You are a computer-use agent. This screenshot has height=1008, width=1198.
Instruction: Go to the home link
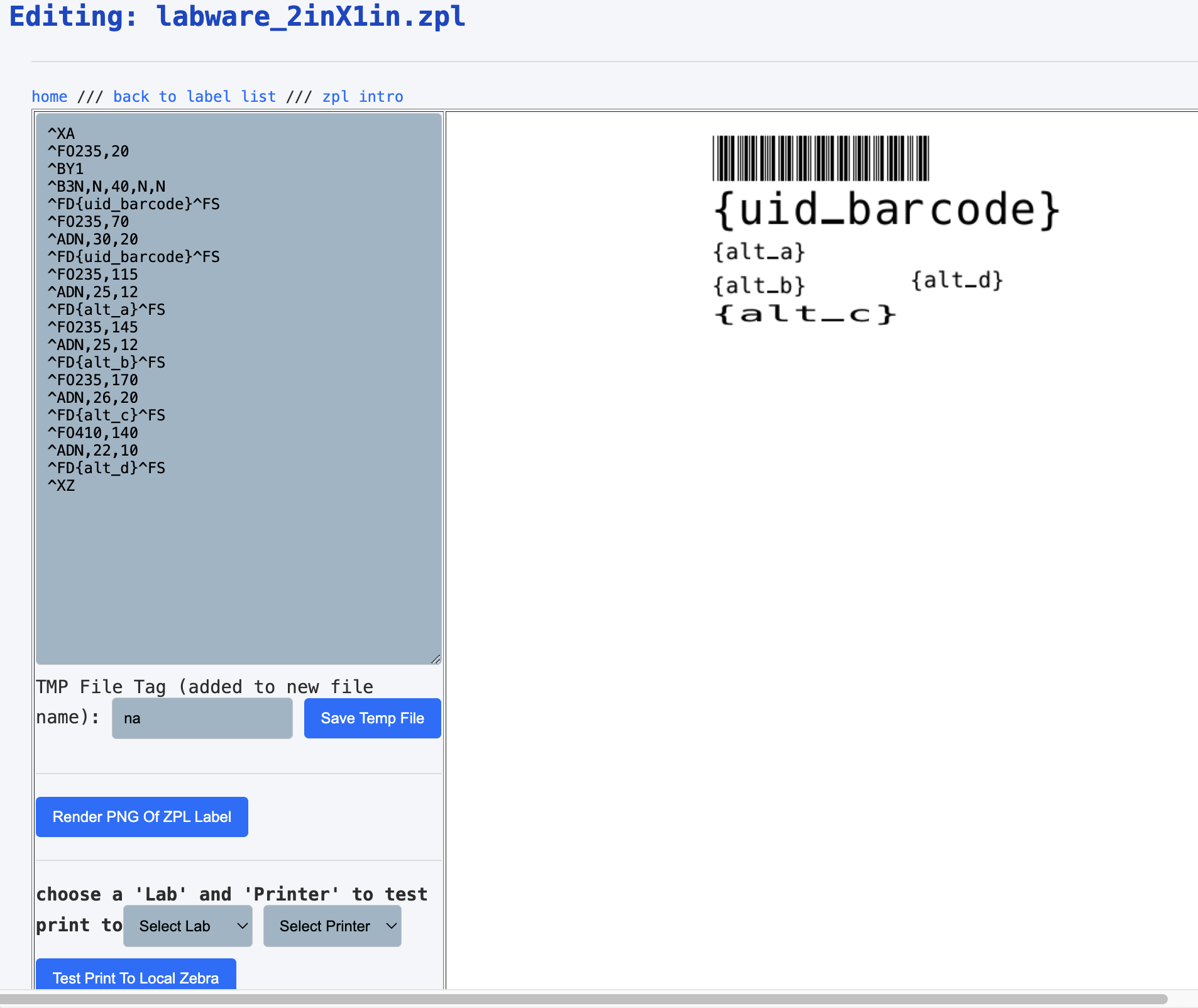(x=49, y=97)
